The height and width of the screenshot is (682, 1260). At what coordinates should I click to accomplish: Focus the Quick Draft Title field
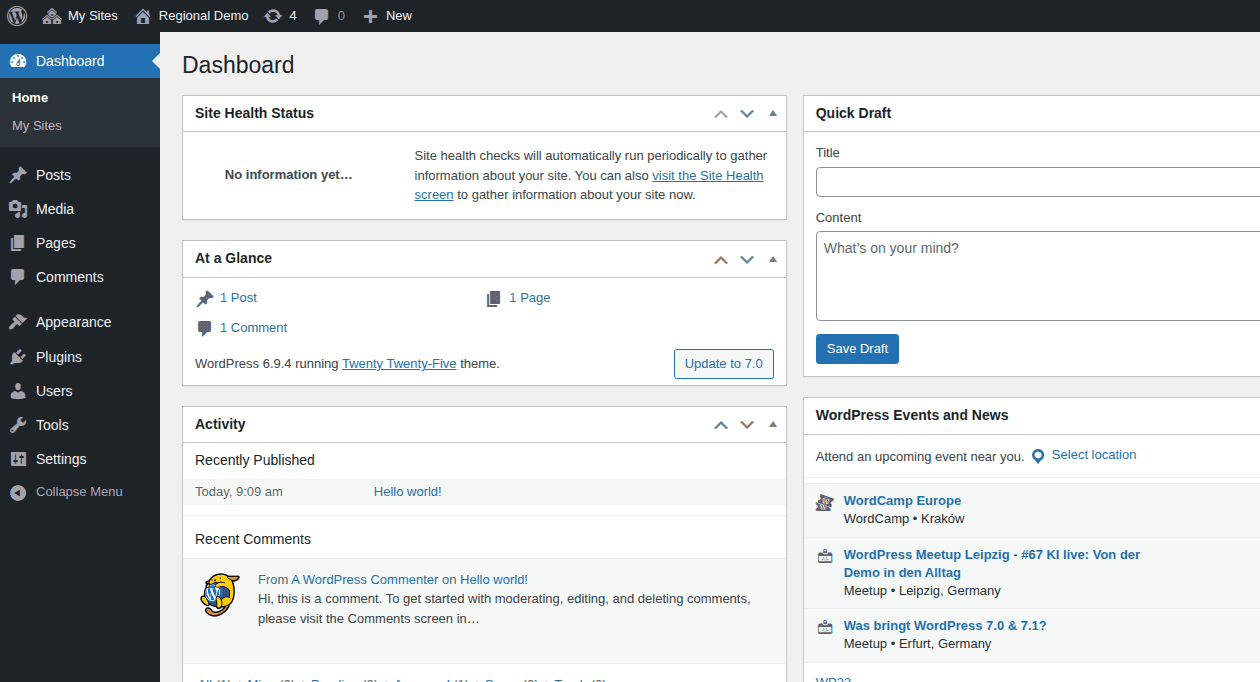click(x=1038, y=182)
